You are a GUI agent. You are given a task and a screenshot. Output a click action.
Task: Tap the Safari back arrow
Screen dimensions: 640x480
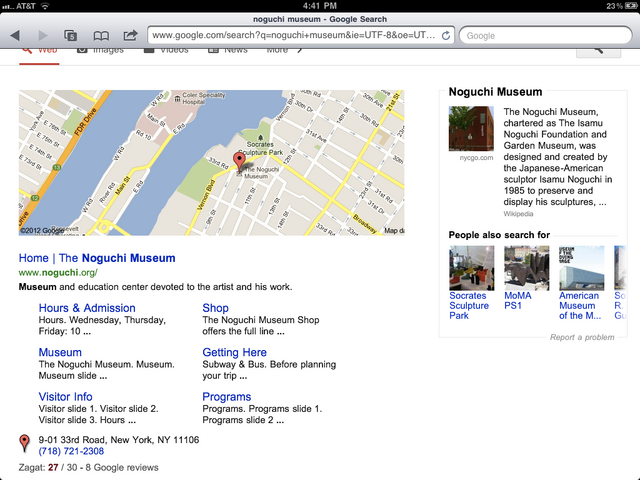coord(15,36)
